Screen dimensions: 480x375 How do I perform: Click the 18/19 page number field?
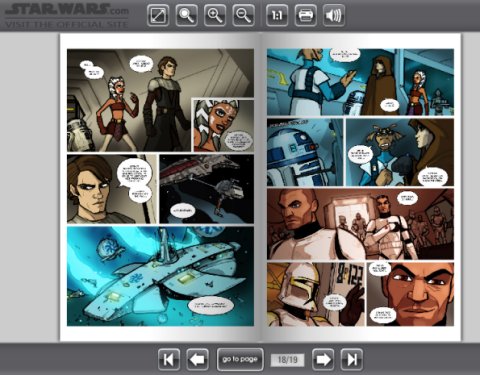(x=287, y=360)
